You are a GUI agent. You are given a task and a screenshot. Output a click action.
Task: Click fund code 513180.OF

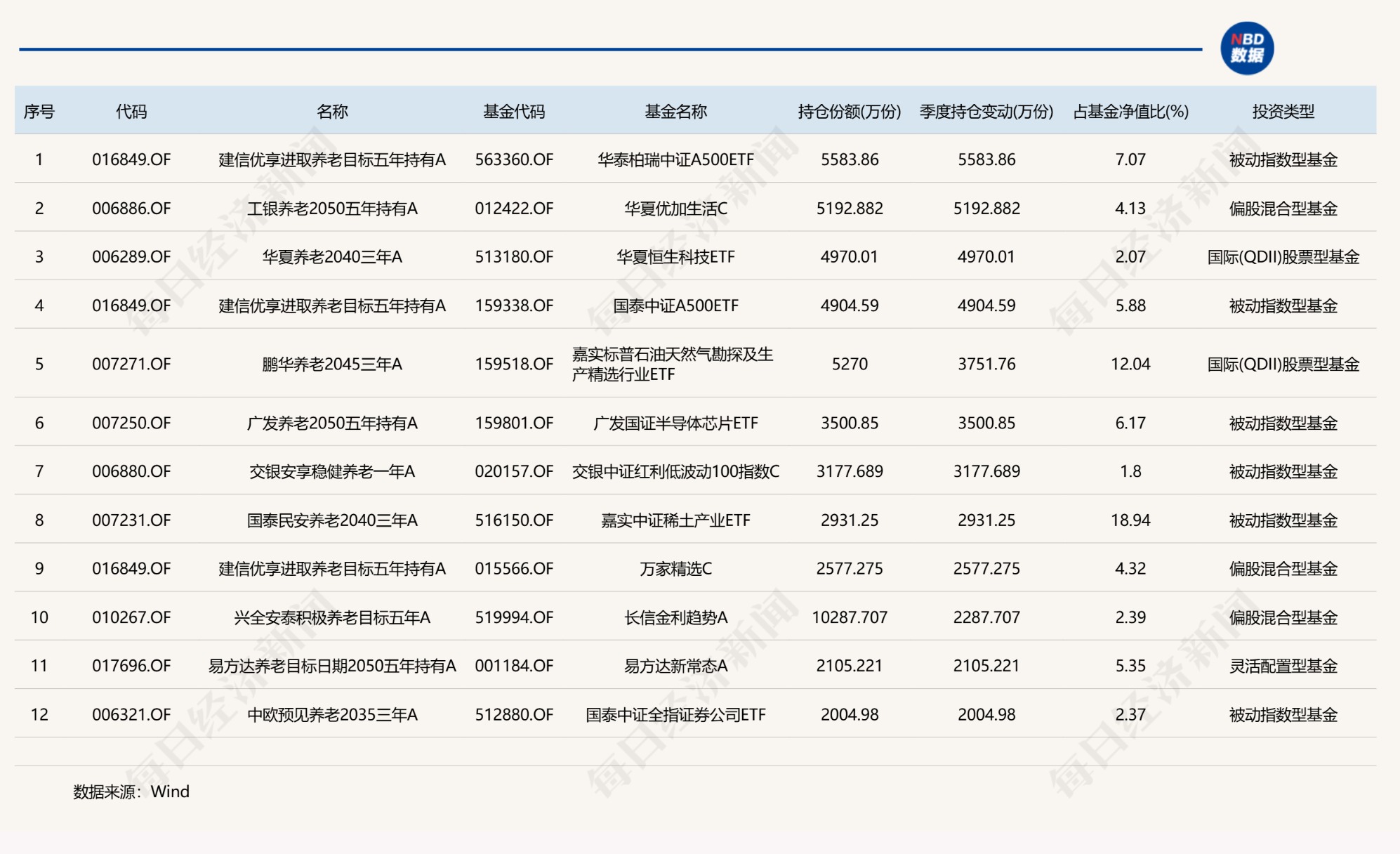(x=514, y=257)
